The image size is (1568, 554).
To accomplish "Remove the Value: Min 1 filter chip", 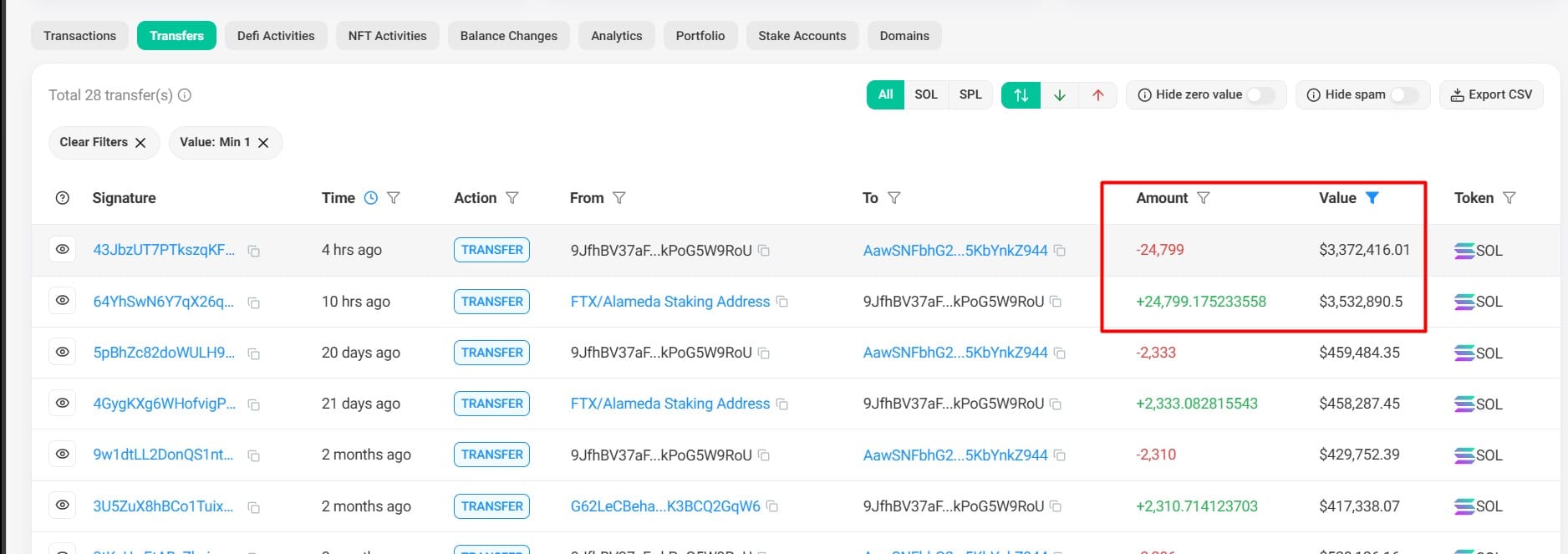I will [263, 143].
